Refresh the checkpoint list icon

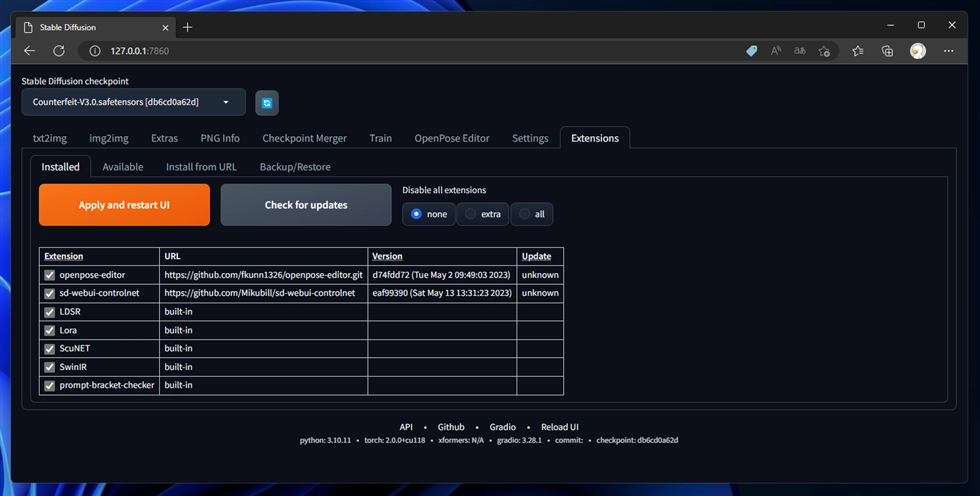[267, 103]
